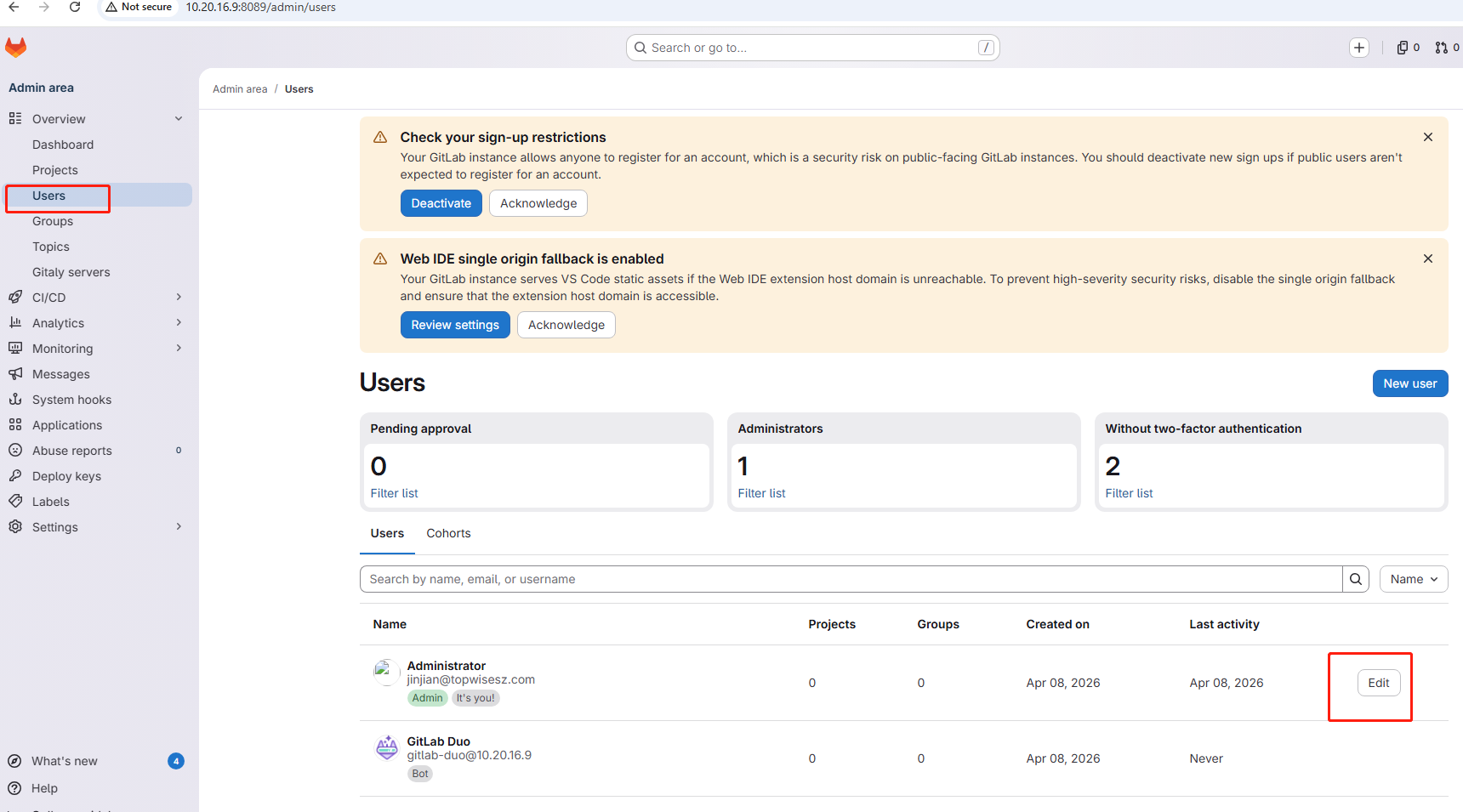Image resolution: width=1463 pixels, height=812 pixels.
Task: Collapse the Overview section chevron
Action: [179, 119]
